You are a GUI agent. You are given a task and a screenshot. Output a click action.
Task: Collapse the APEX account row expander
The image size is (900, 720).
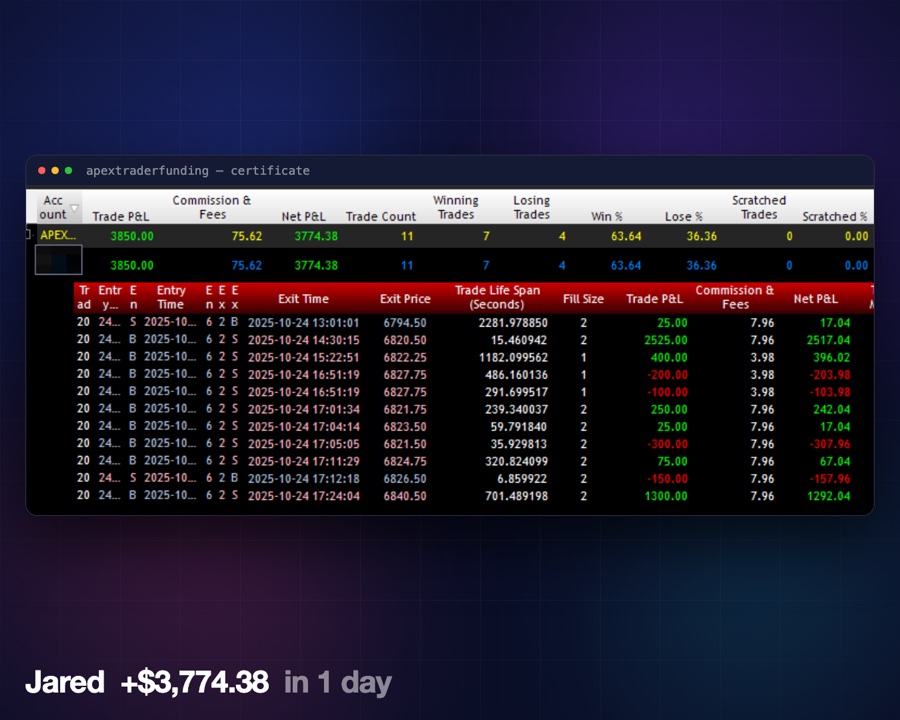29,234
